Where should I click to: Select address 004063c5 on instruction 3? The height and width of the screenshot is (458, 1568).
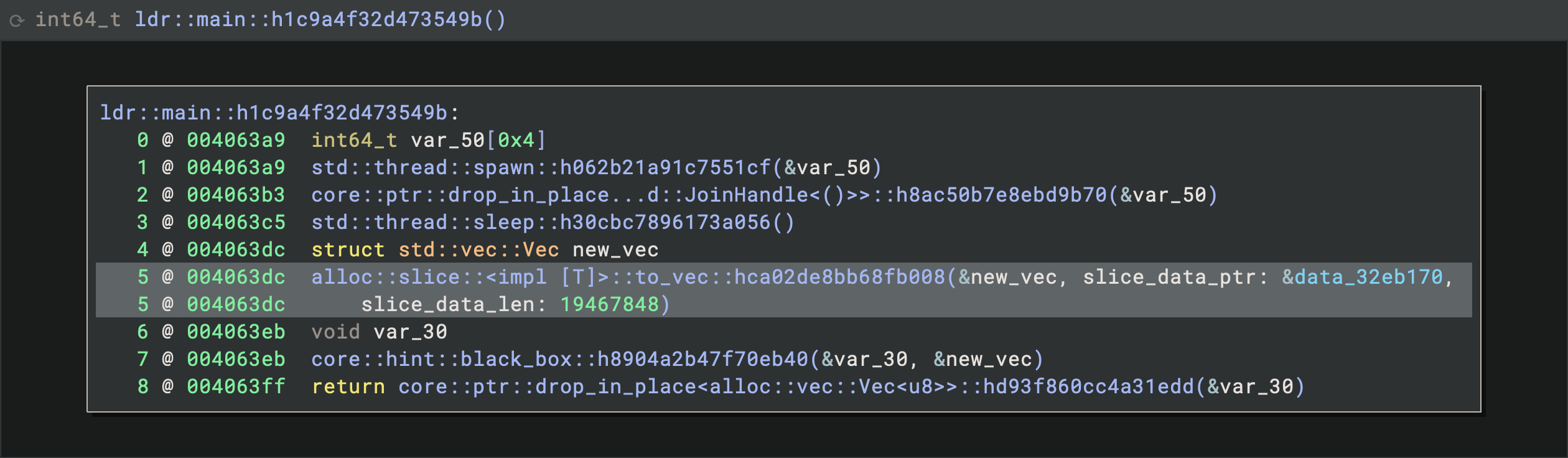click(236, 222)
